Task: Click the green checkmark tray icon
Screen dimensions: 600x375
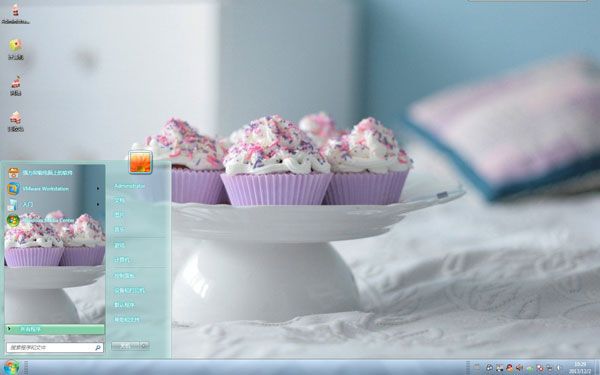Action: click(x=530, y=368)
